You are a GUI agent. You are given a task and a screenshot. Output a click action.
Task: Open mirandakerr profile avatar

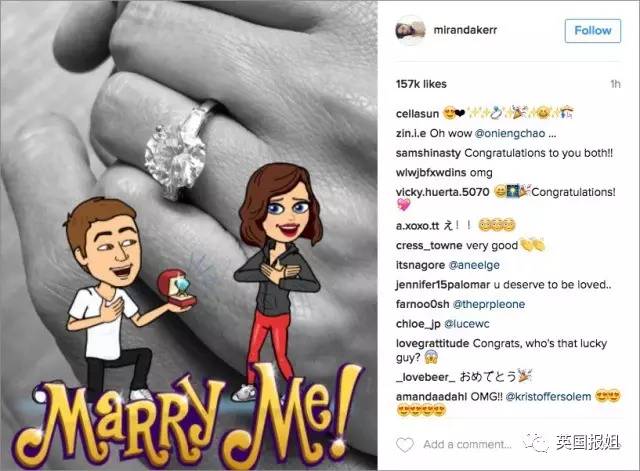point(411,31)
